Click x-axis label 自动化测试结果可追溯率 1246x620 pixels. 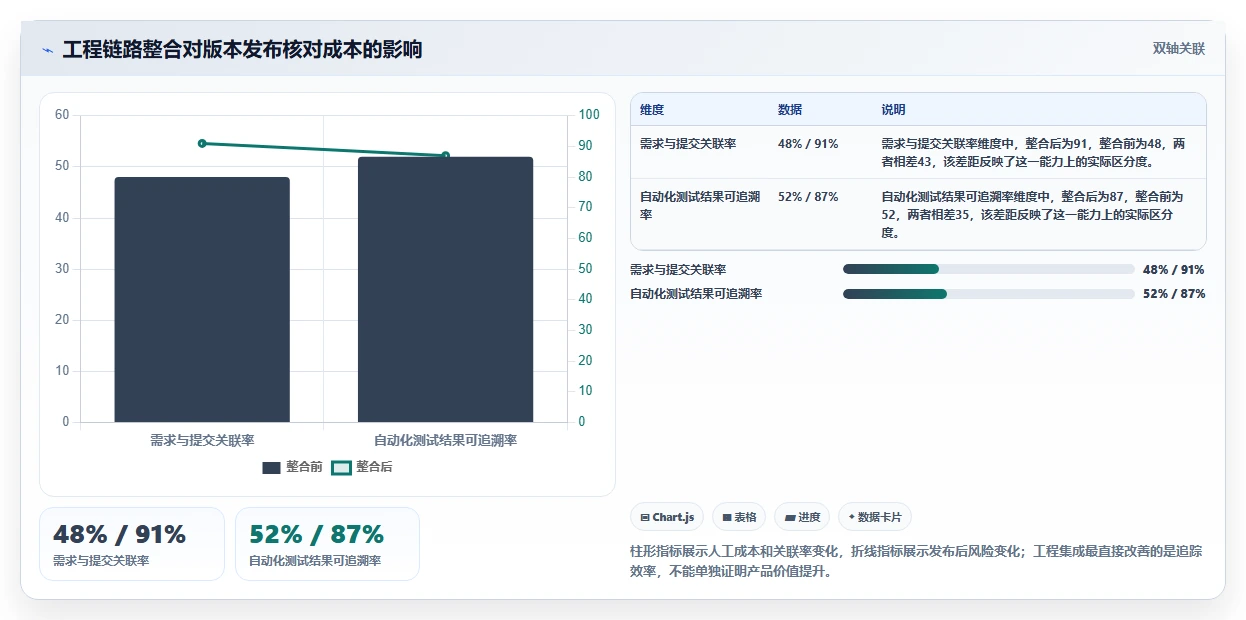click(445, 440)
